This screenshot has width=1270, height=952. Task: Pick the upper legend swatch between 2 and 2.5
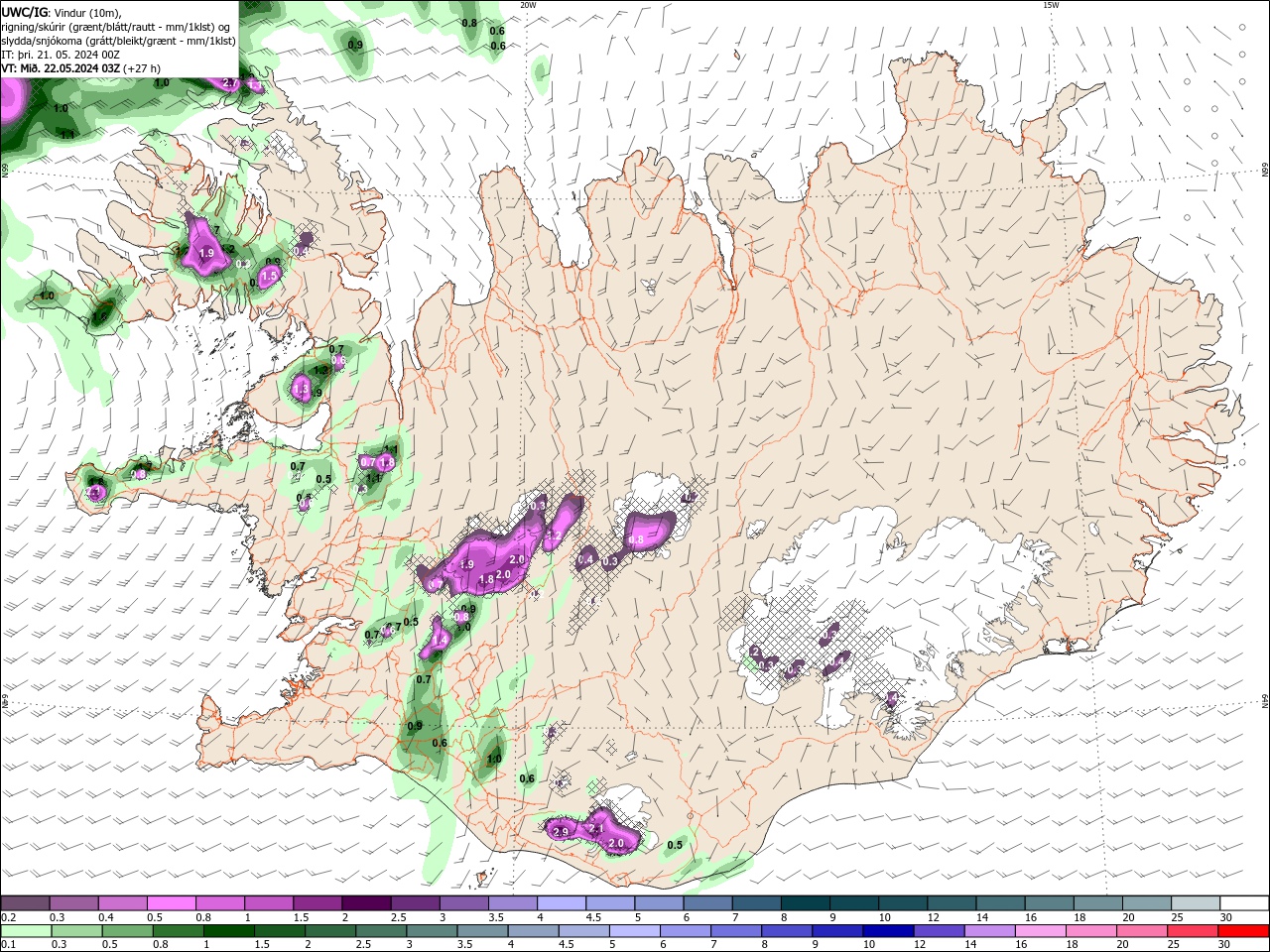tap(365, 903)
